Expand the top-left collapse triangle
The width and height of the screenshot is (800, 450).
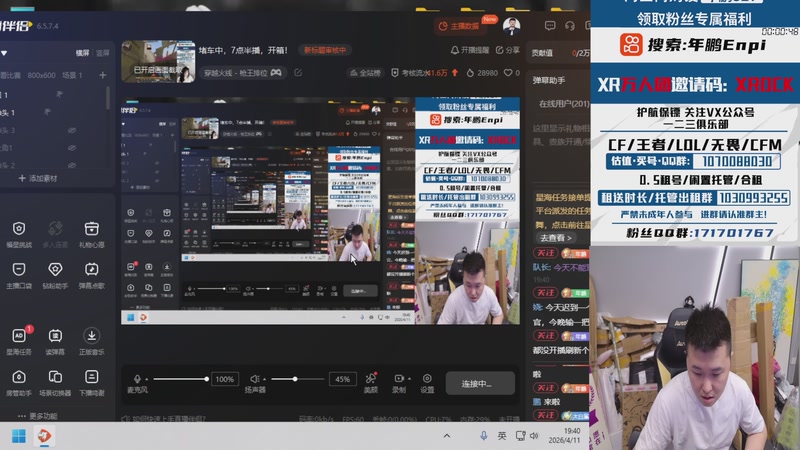click(x=4, y=53)
